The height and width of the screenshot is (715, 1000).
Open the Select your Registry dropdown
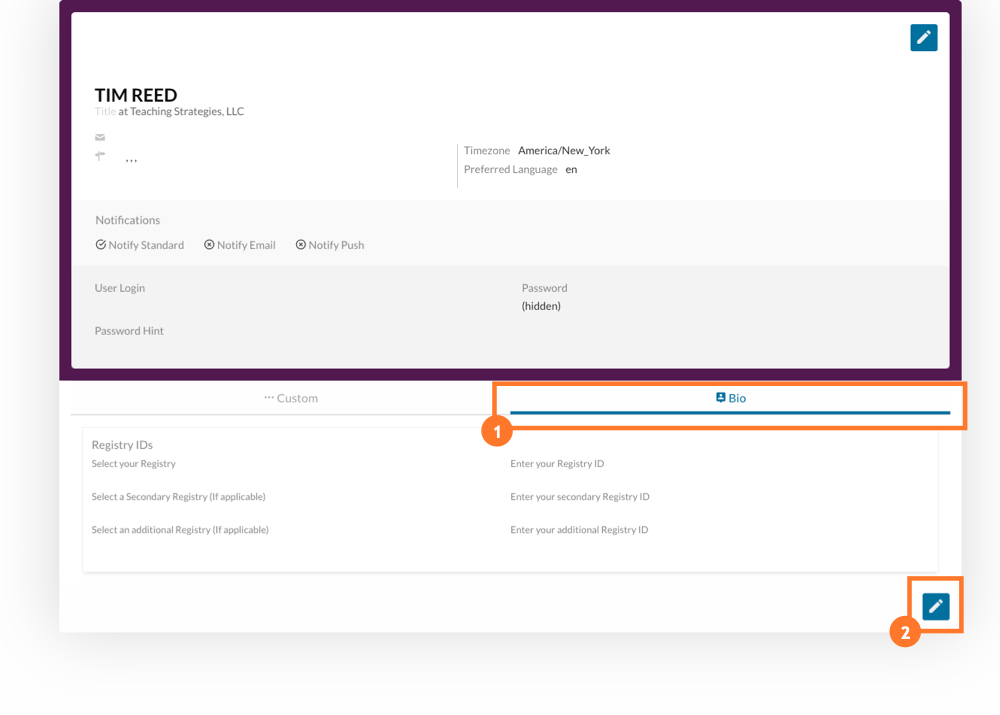[134, 463]
